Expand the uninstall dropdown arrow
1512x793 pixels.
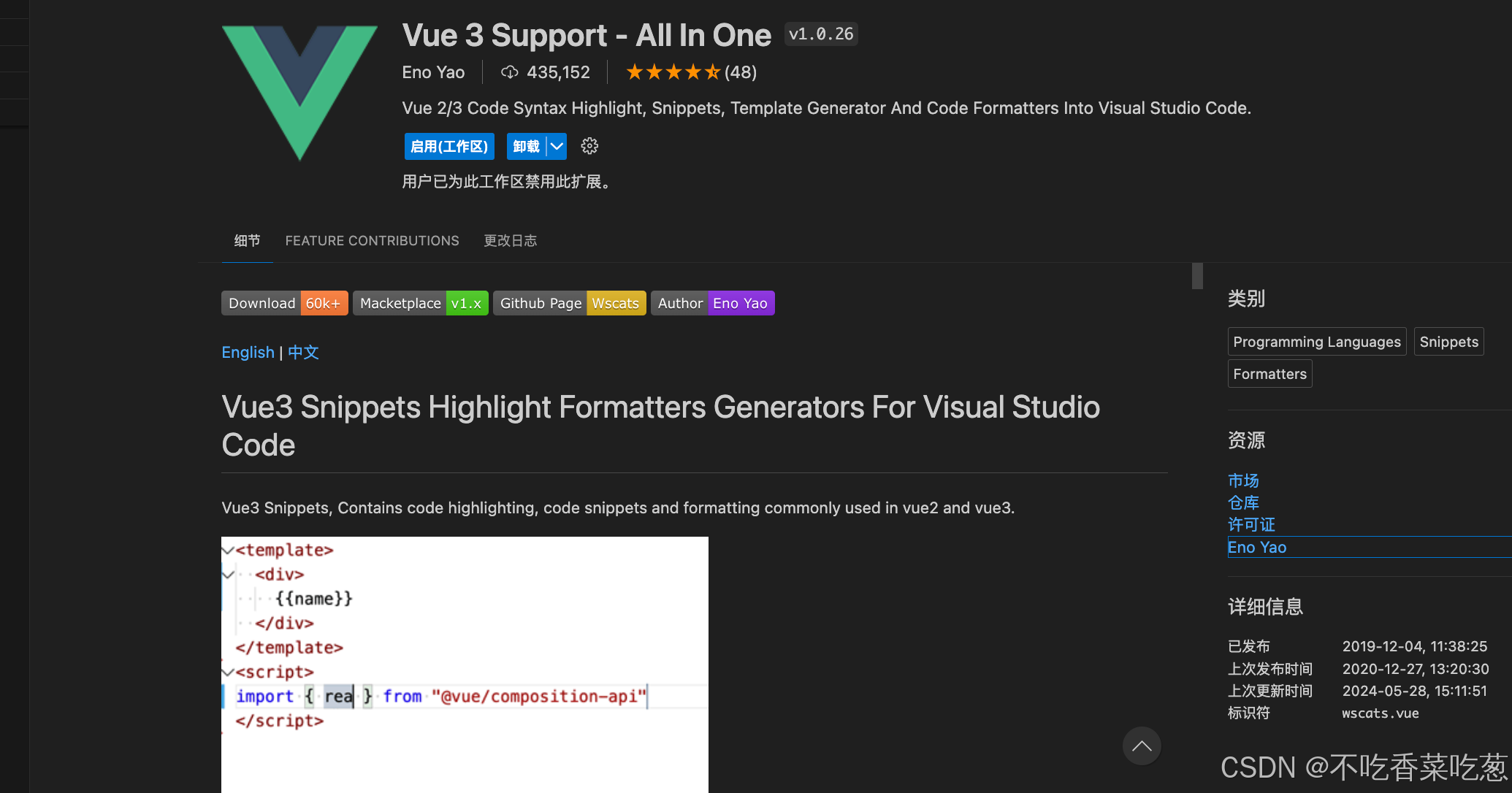tap(557, 146)
